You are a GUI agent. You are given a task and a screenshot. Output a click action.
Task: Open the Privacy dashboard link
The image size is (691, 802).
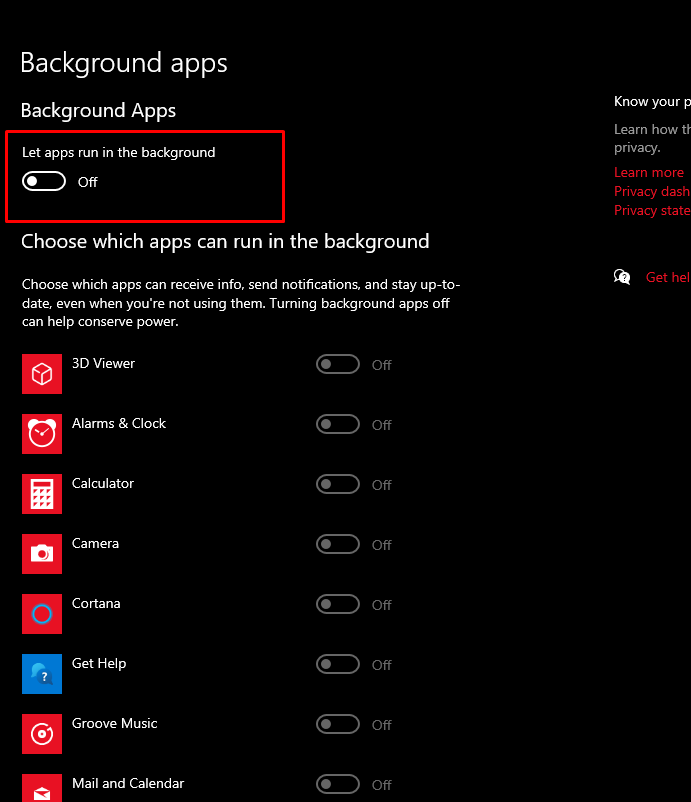(x=652, y=191)
